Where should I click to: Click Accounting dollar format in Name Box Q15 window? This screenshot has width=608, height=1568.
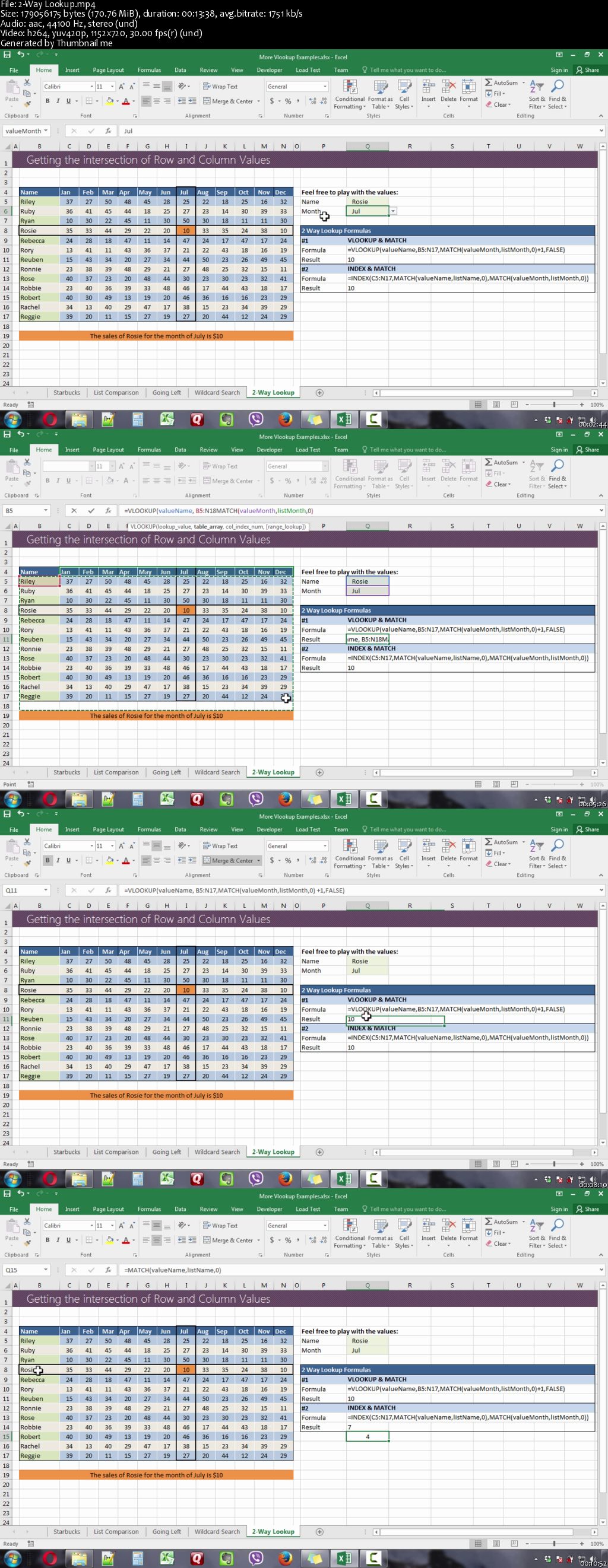(x=272, y=1240)
